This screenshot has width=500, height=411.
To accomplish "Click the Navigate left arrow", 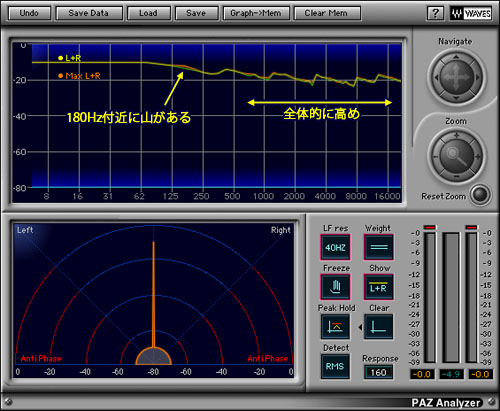I will click(x=436, y=77).
